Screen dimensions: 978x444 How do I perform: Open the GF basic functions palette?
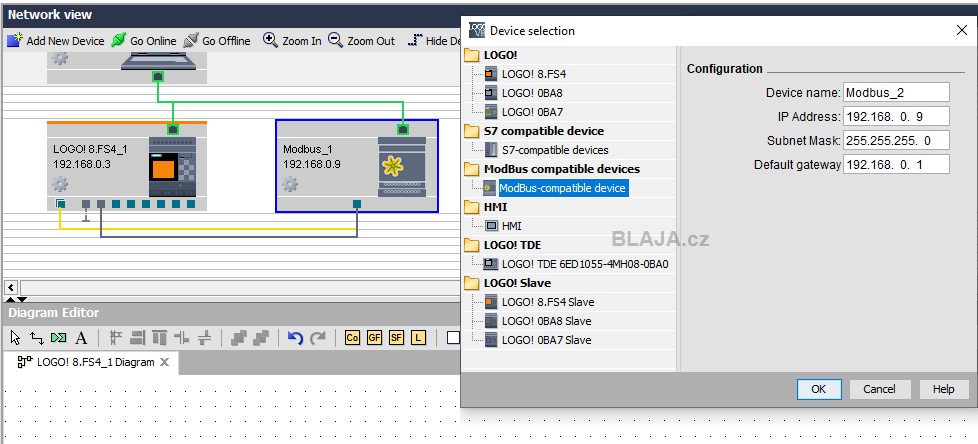(x=374, y=338)
